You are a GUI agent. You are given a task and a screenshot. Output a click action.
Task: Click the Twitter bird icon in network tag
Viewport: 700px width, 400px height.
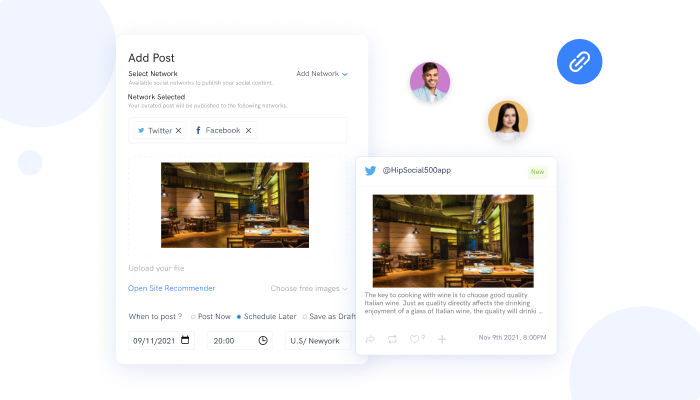(x=141, y=130)
